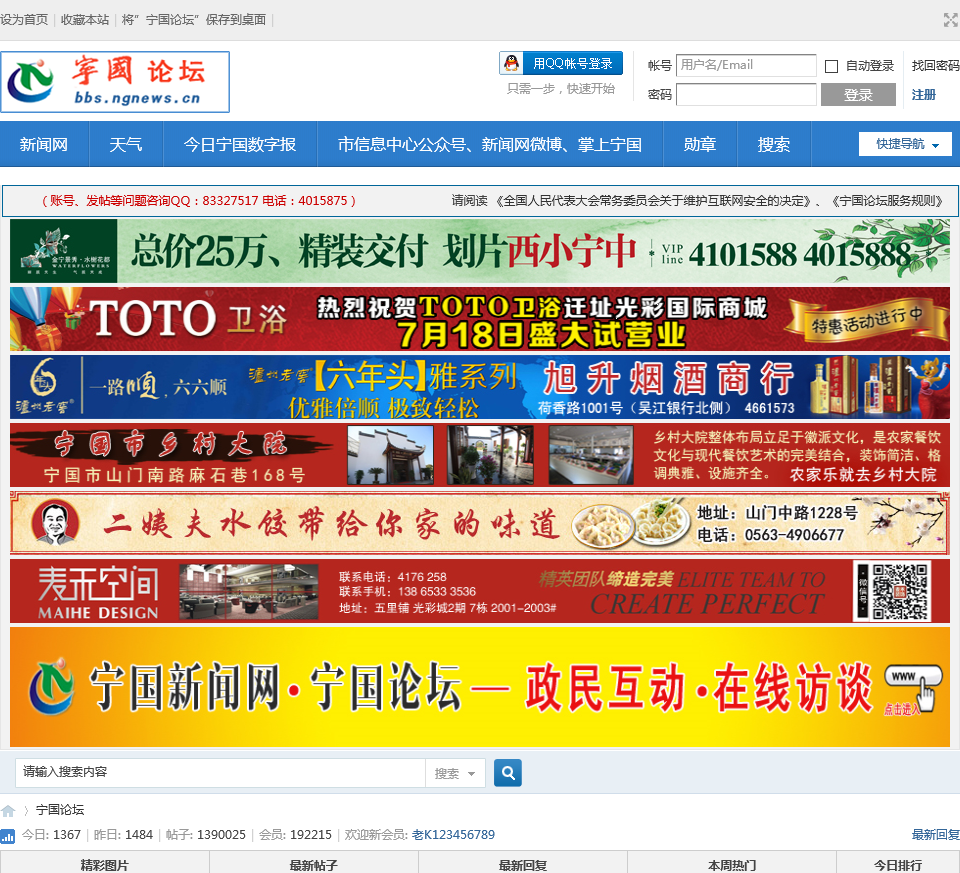
Task: Open the 快捷导航 dropdown
Action: [x=905, y=144]
